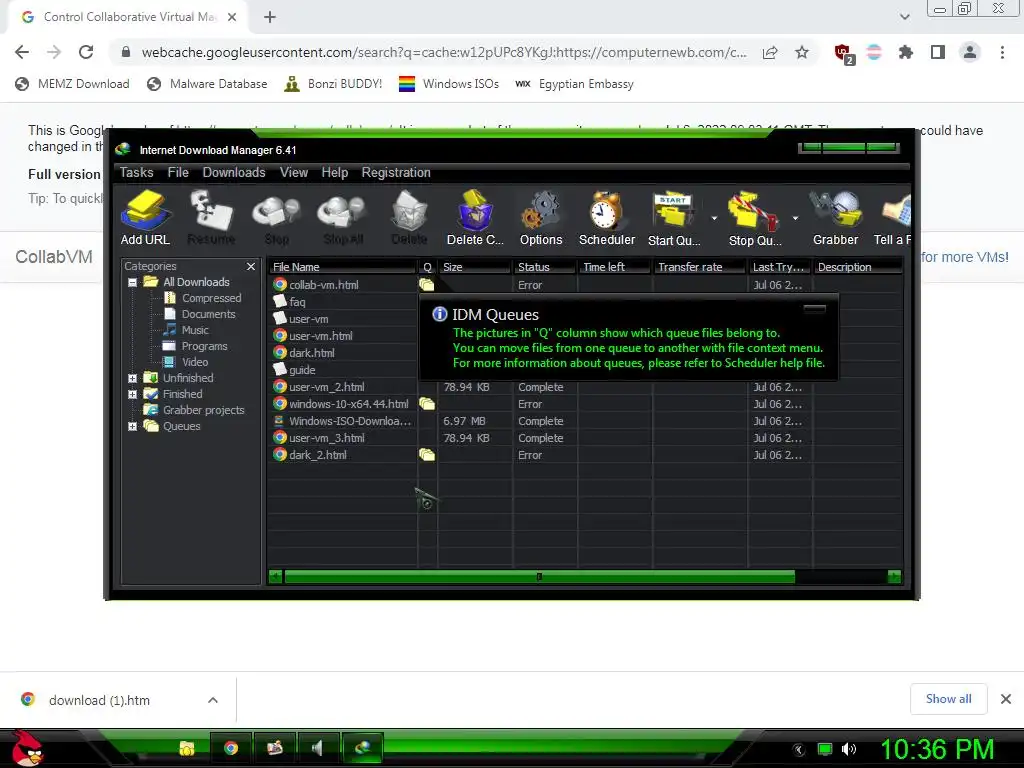The height and width of the screenshot is (768, 1024).
Task: Click right arrow of horizontal scrollbar
Action: pyautogui.click(x=894, y=577)
